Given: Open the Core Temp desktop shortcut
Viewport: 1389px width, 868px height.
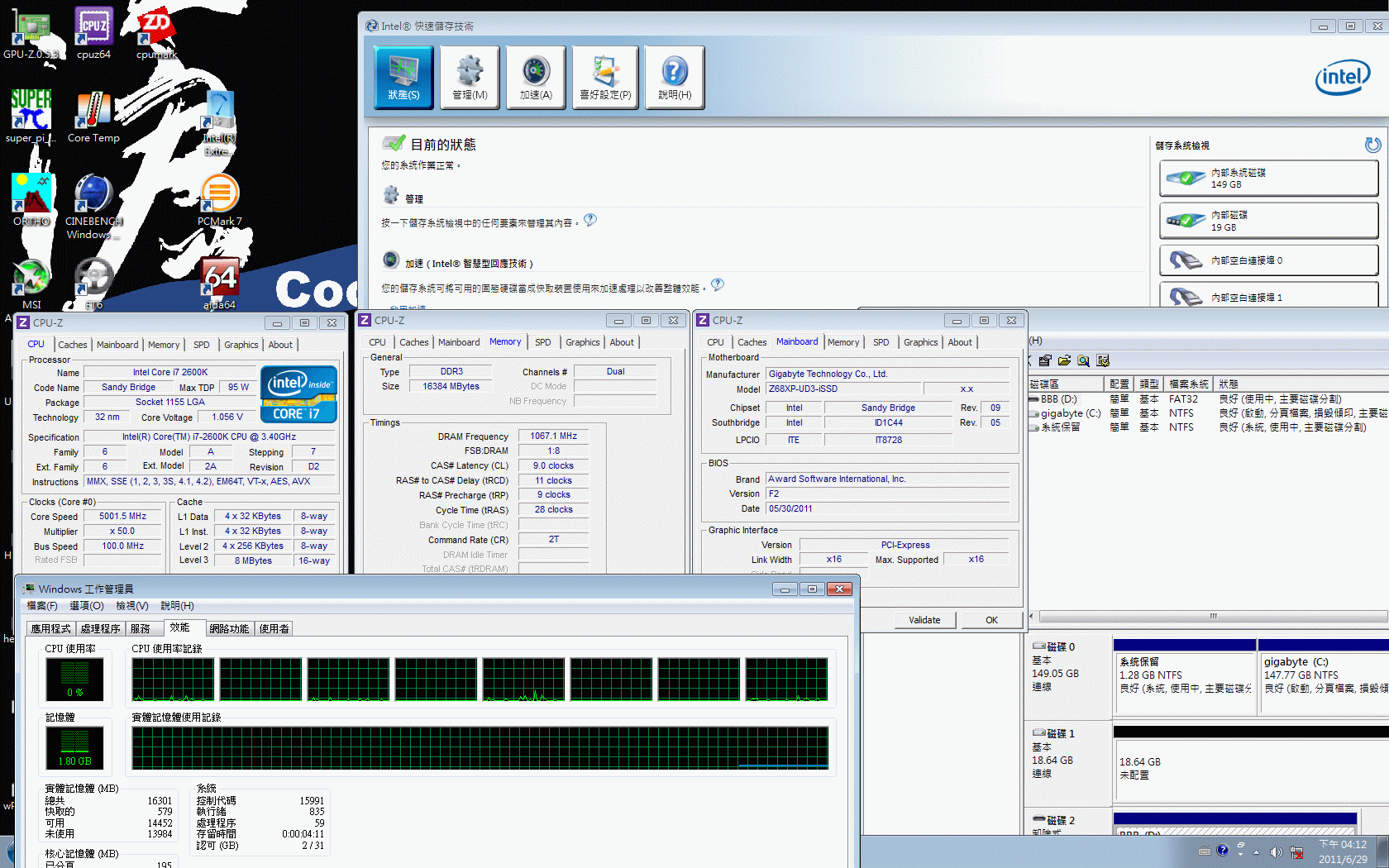Looking at the screenshot, I should (x=93, y=117).
